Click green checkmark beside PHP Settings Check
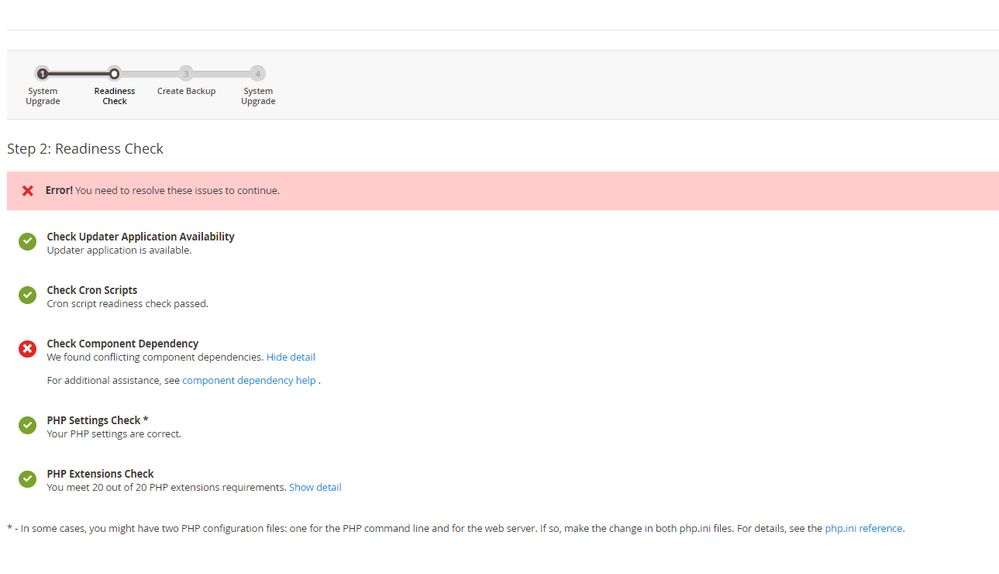The image size is (999, 574). point(28,426)
